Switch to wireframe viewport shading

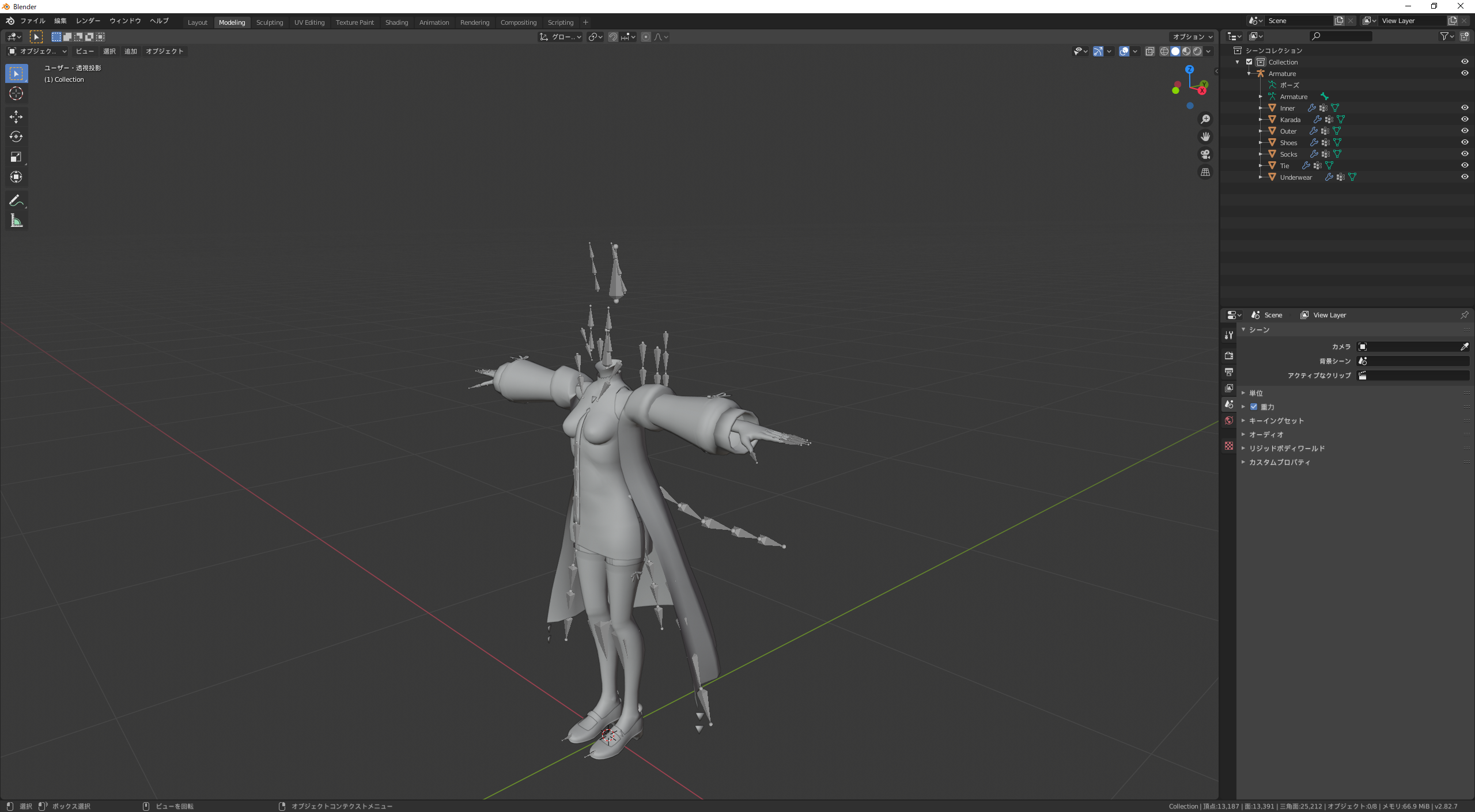tap(1164, 52)
